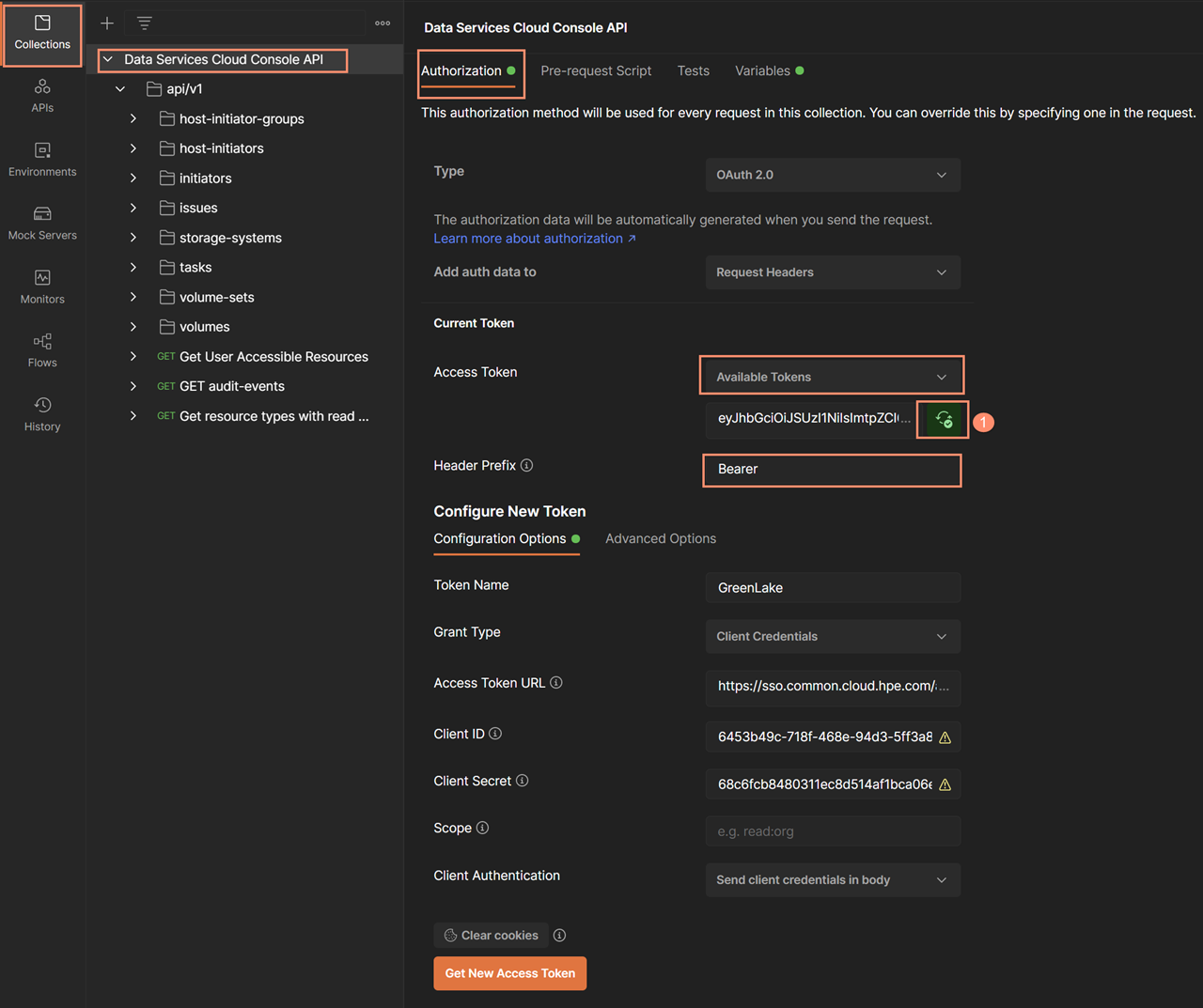Open the Mock Servers sidebar panel
Viewport: 1203px width, 1008px height.
(42, 224)
